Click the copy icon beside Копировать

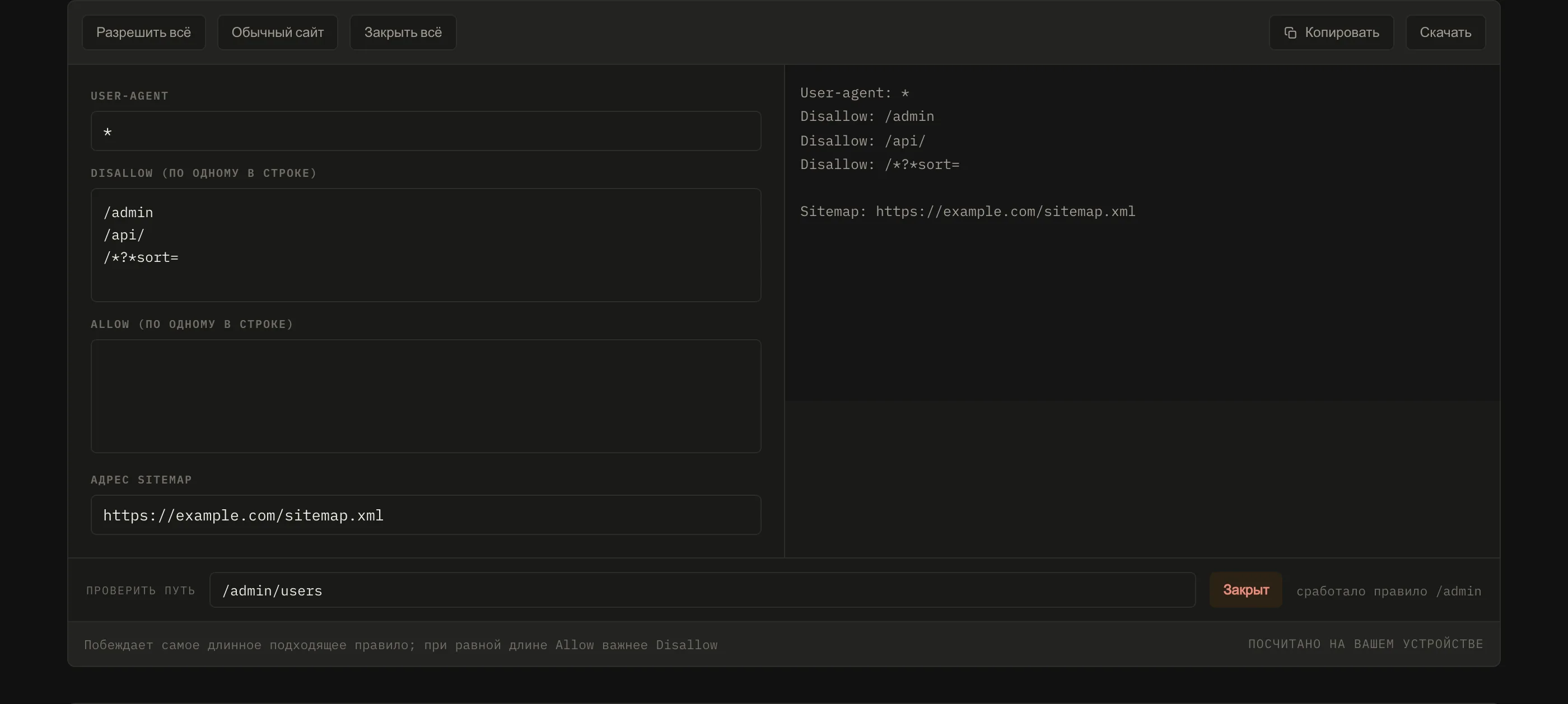coord(1290,32)
